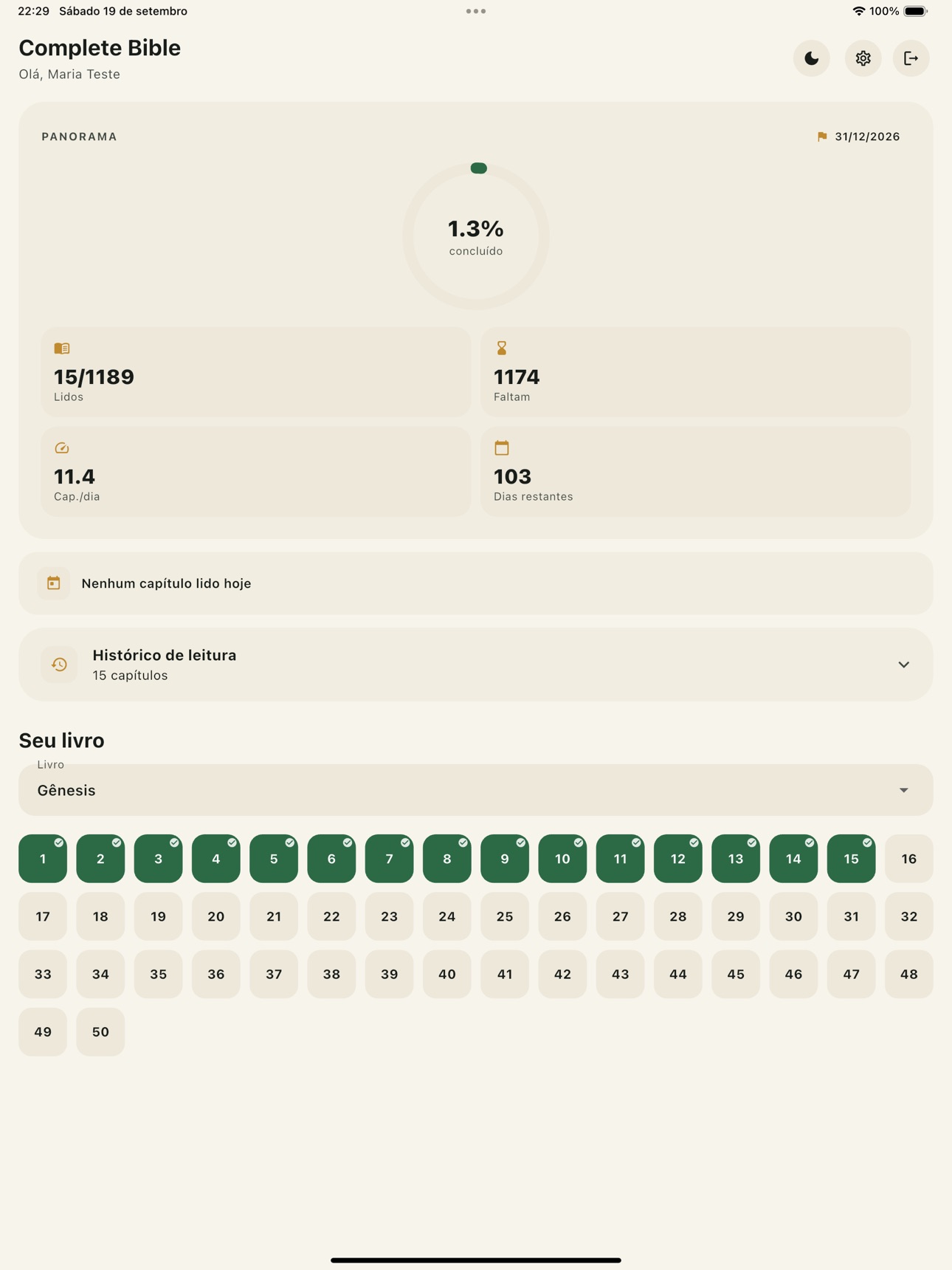Viewport: 952px width, 1270px height.
Task: Click the 1174 Faltam value
Action: (517, 377)
